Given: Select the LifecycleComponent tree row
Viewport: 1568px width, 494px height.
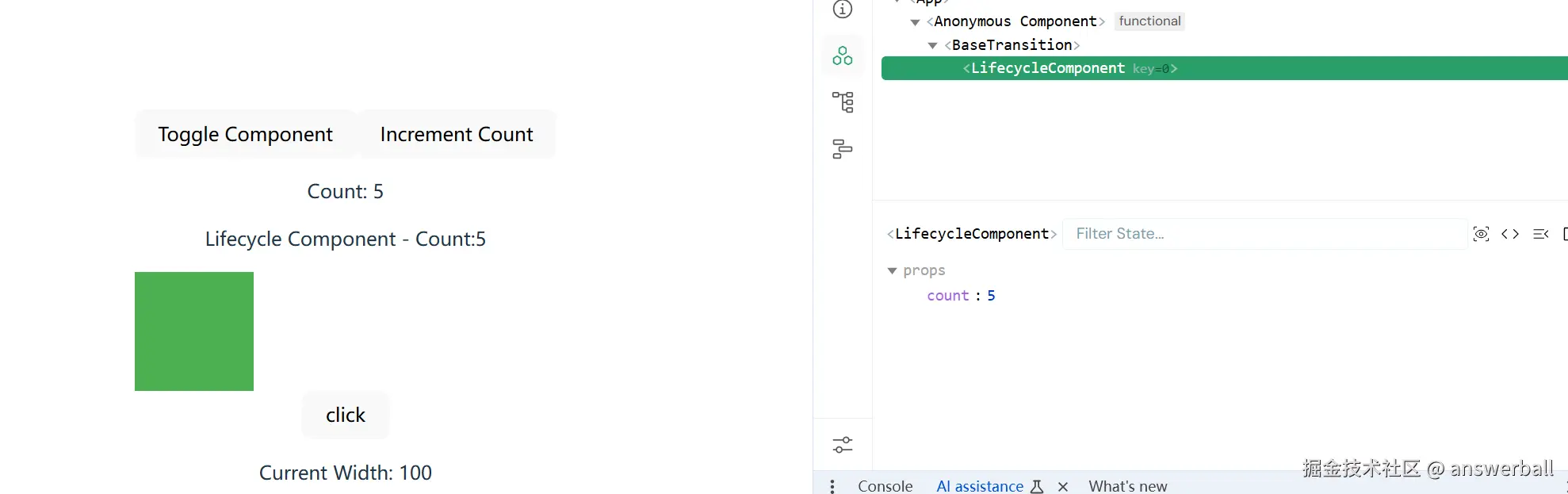Looking at the screenshot, I should [1225, 68].
